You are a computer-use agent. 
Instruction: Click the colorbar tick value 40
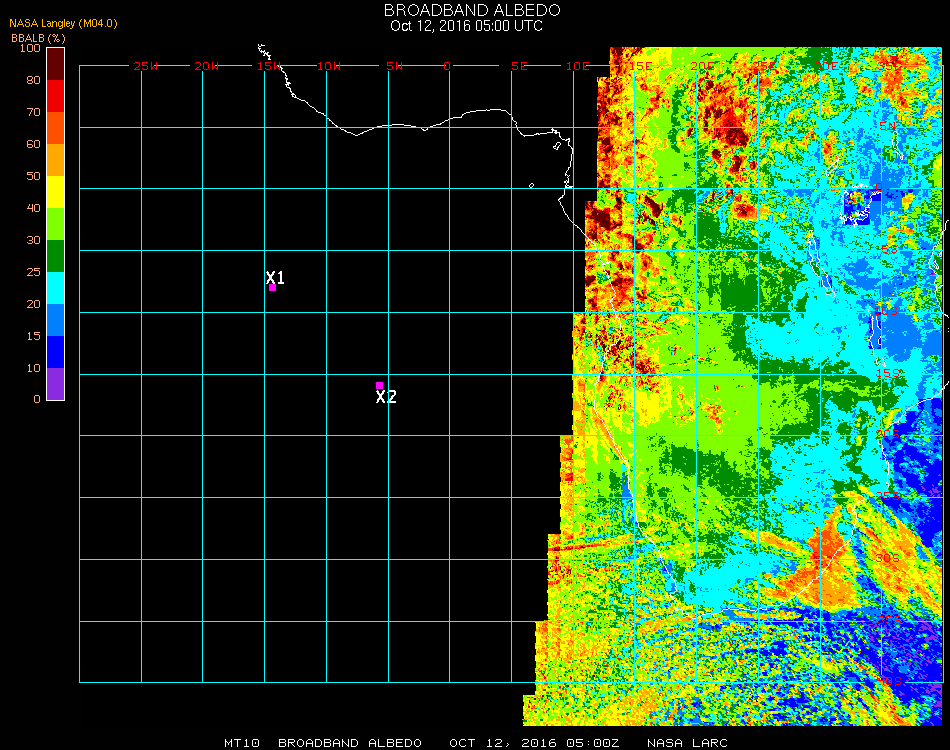pos(34,208)
